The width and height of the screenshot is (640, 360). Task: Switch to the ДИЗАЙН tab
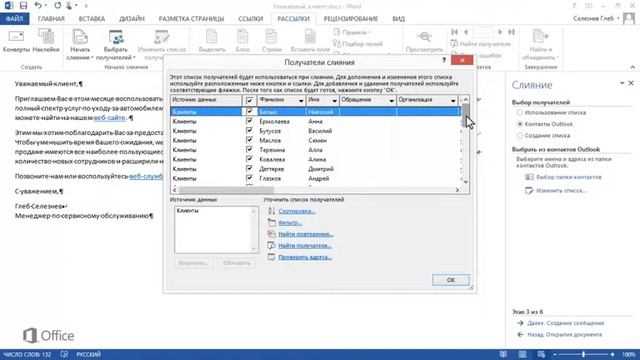coord(132,19)
